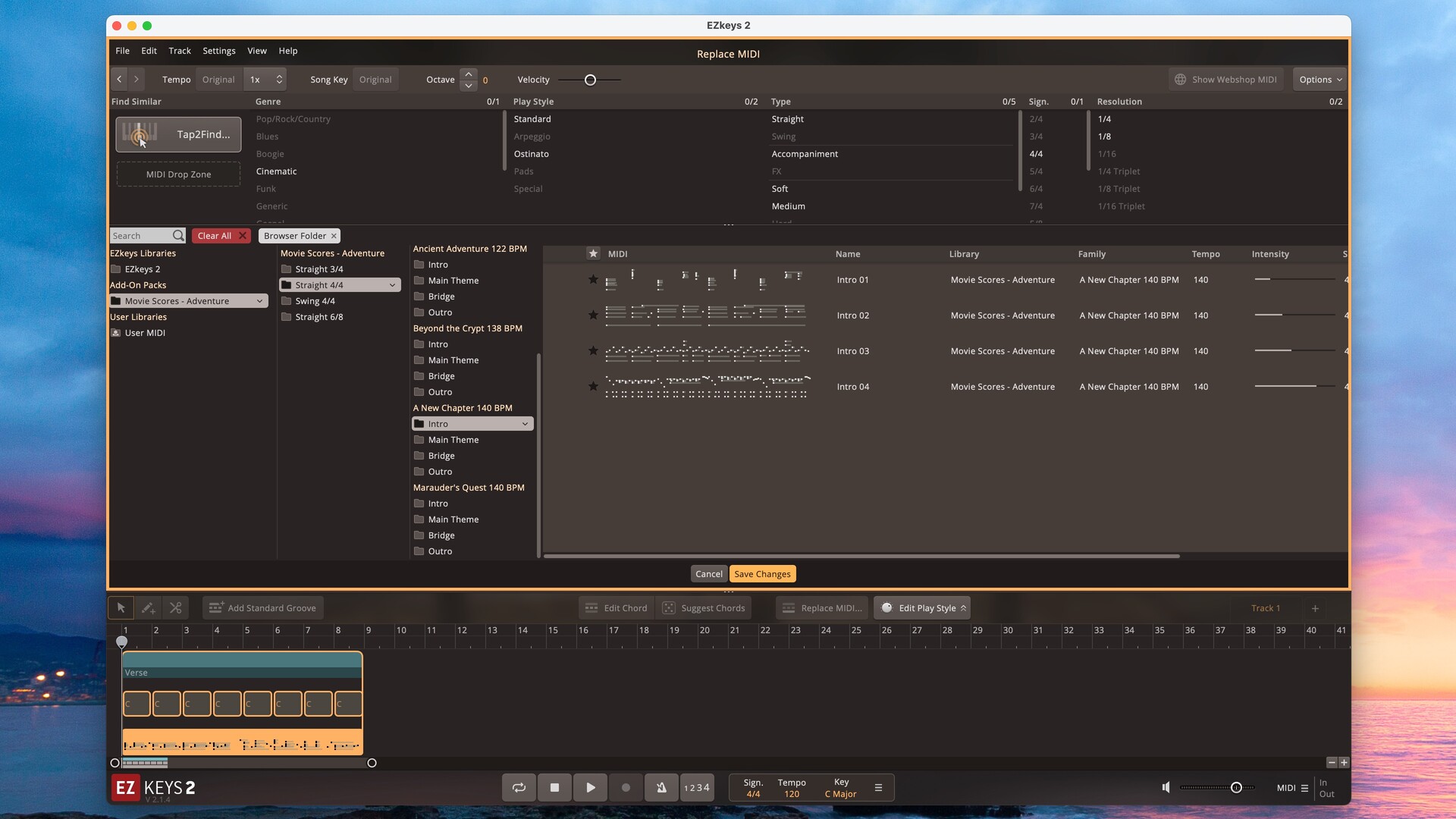Add a new track with plus icon
1456x819 pixels.
coord(1315,608)
